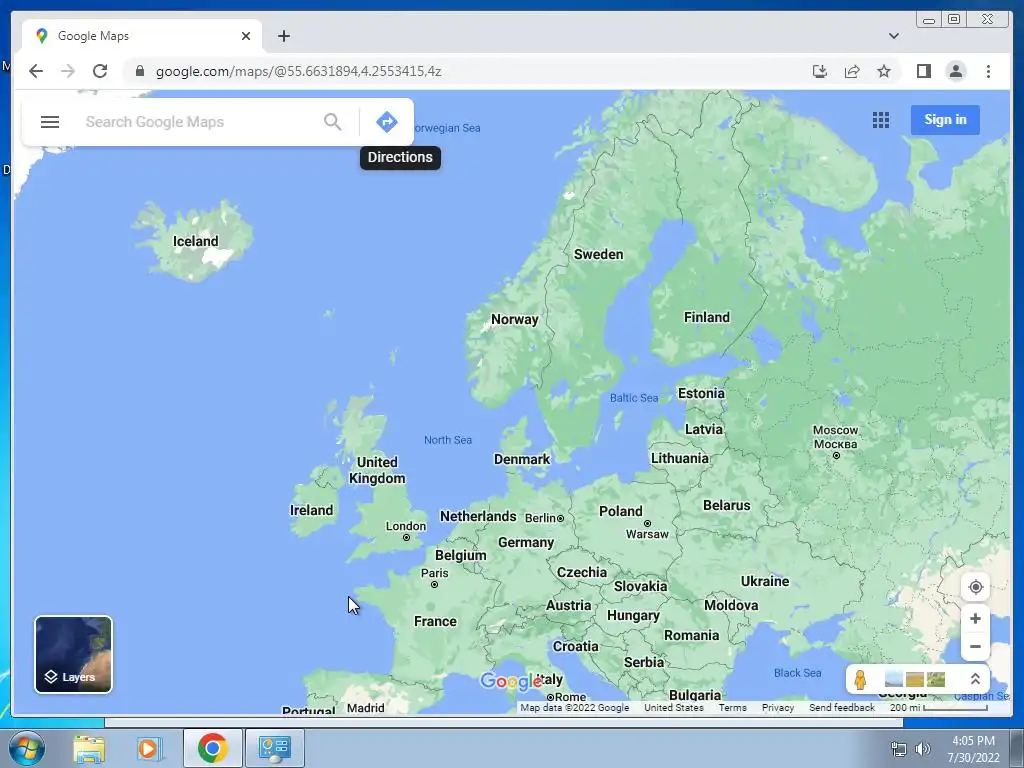
Task: Open the volume speaker tray icon
Action: 922,749
